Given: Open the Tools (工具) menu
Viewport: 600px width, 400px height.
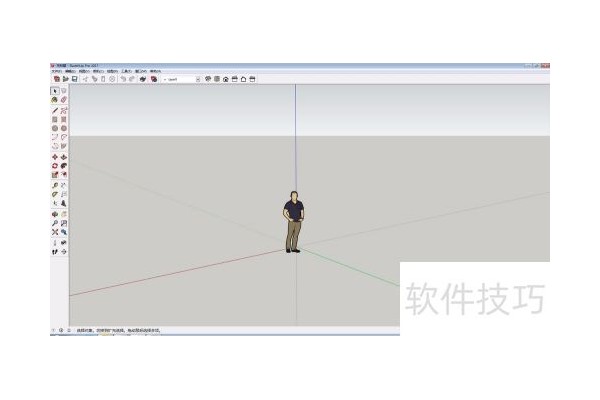Looking at the screenshot, I should point(126,71).
